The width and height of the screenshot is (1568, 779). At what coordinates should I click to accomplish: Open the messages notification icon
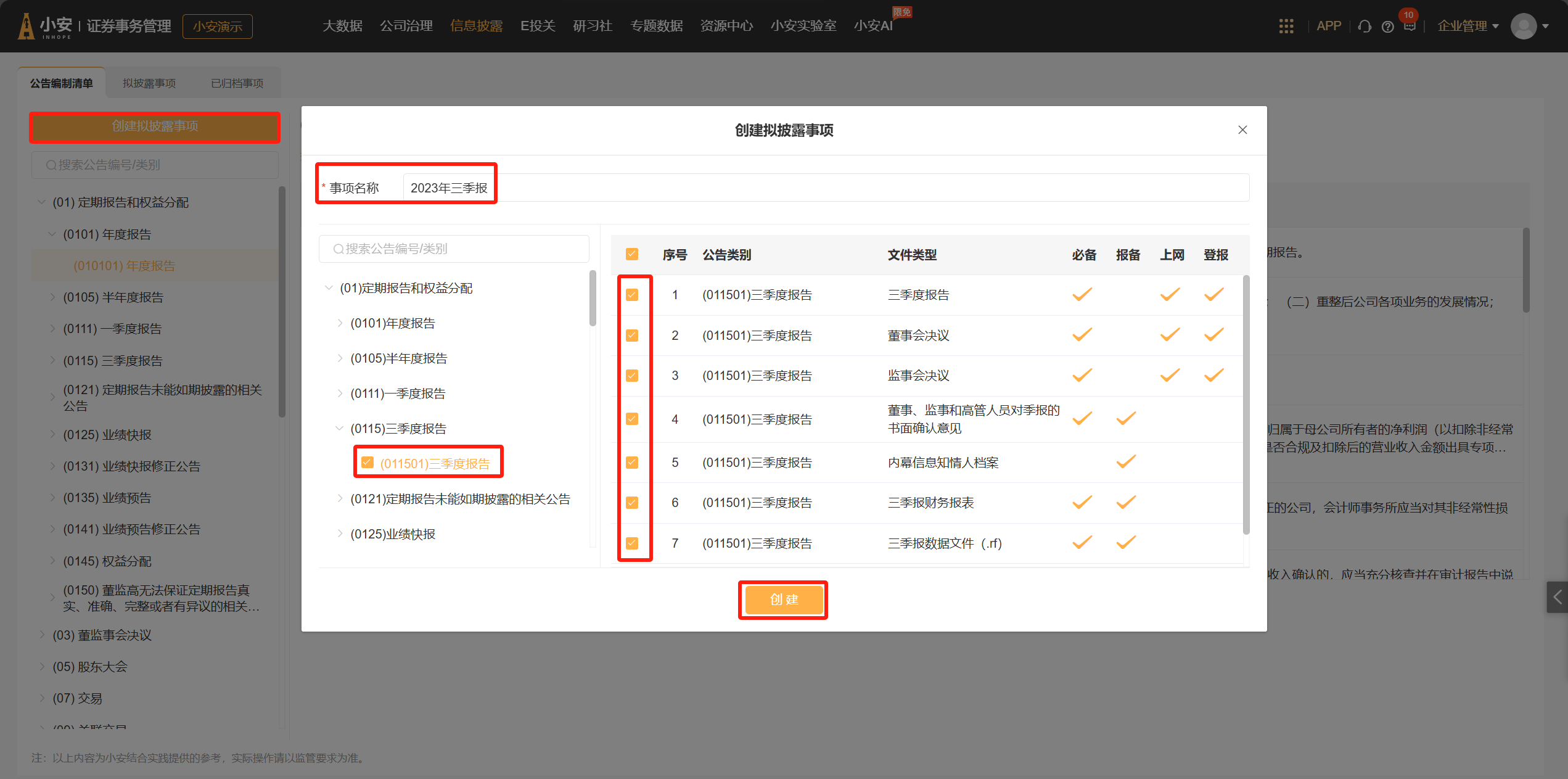pos(1410,26)
